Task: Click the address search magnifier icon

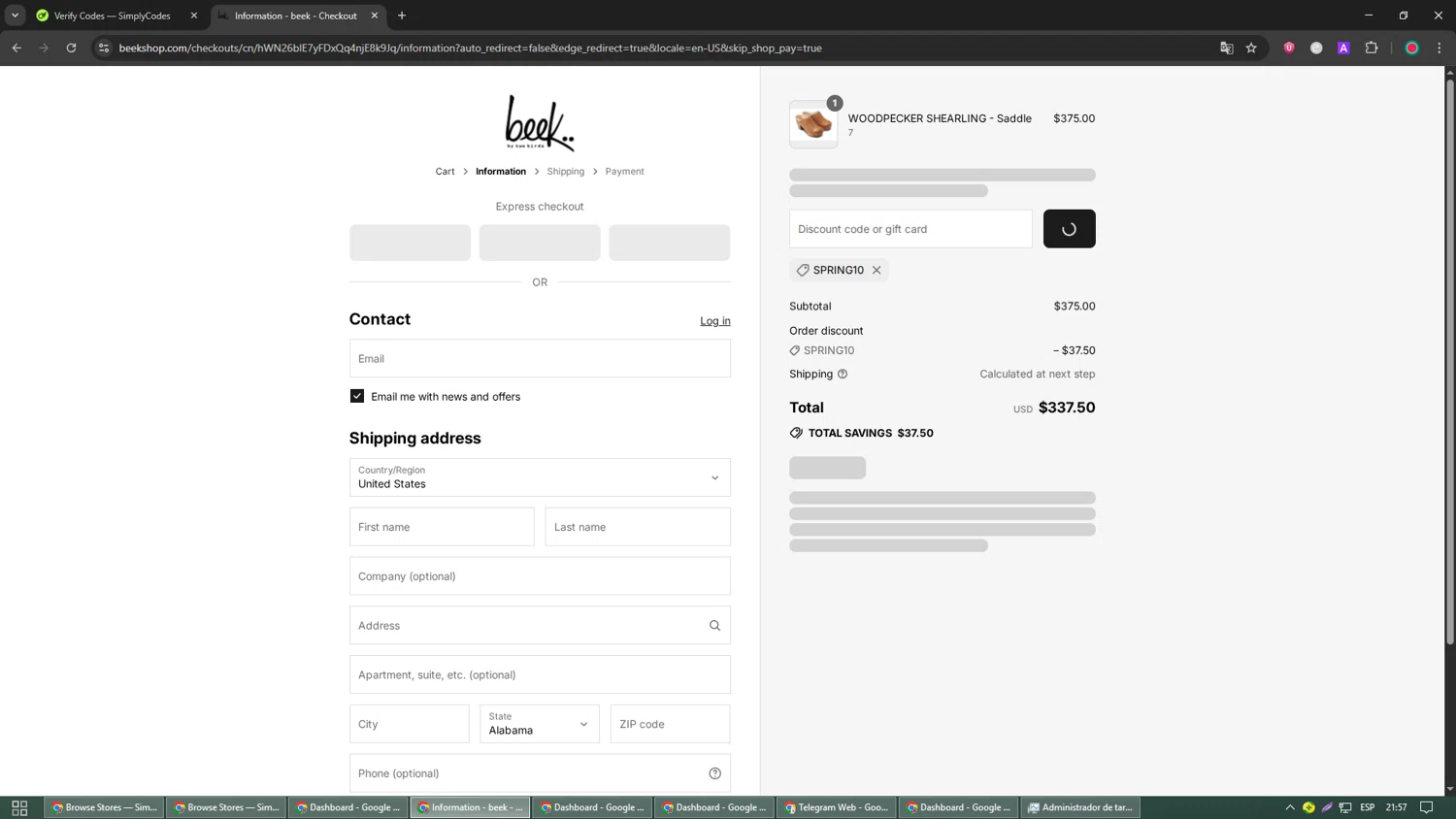Action: coord(714,626)
